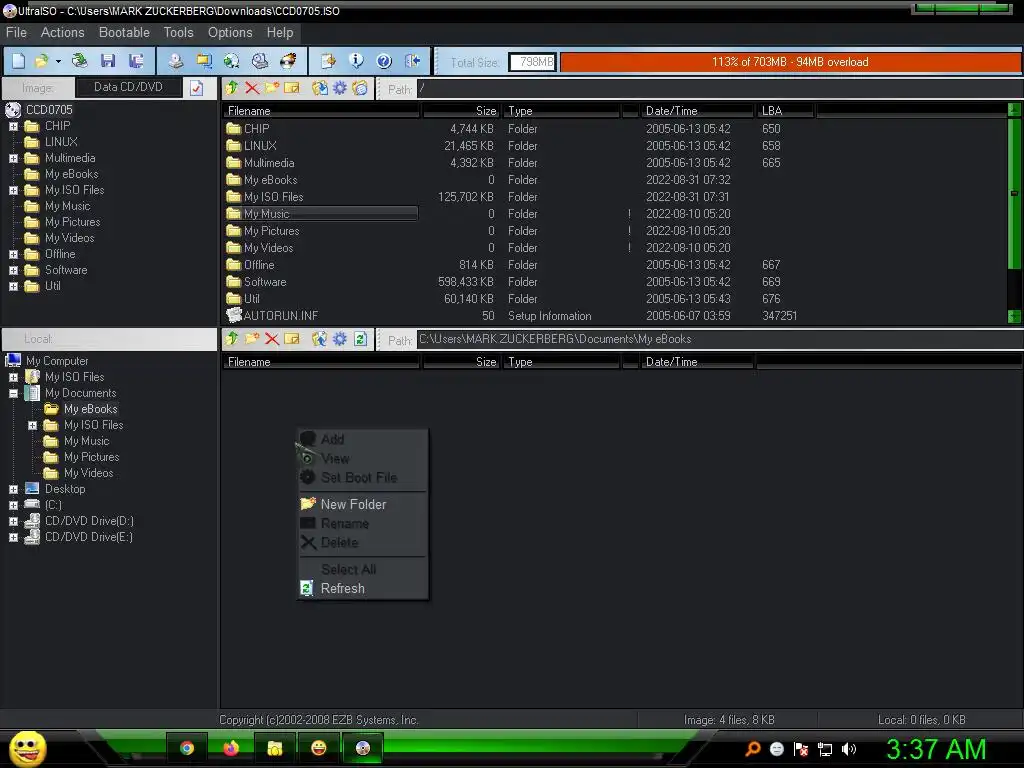Viewport: 1024px width, 768px height.
Task: Expand the (C:) drive node in Local tree
Action: click(13, 505)
